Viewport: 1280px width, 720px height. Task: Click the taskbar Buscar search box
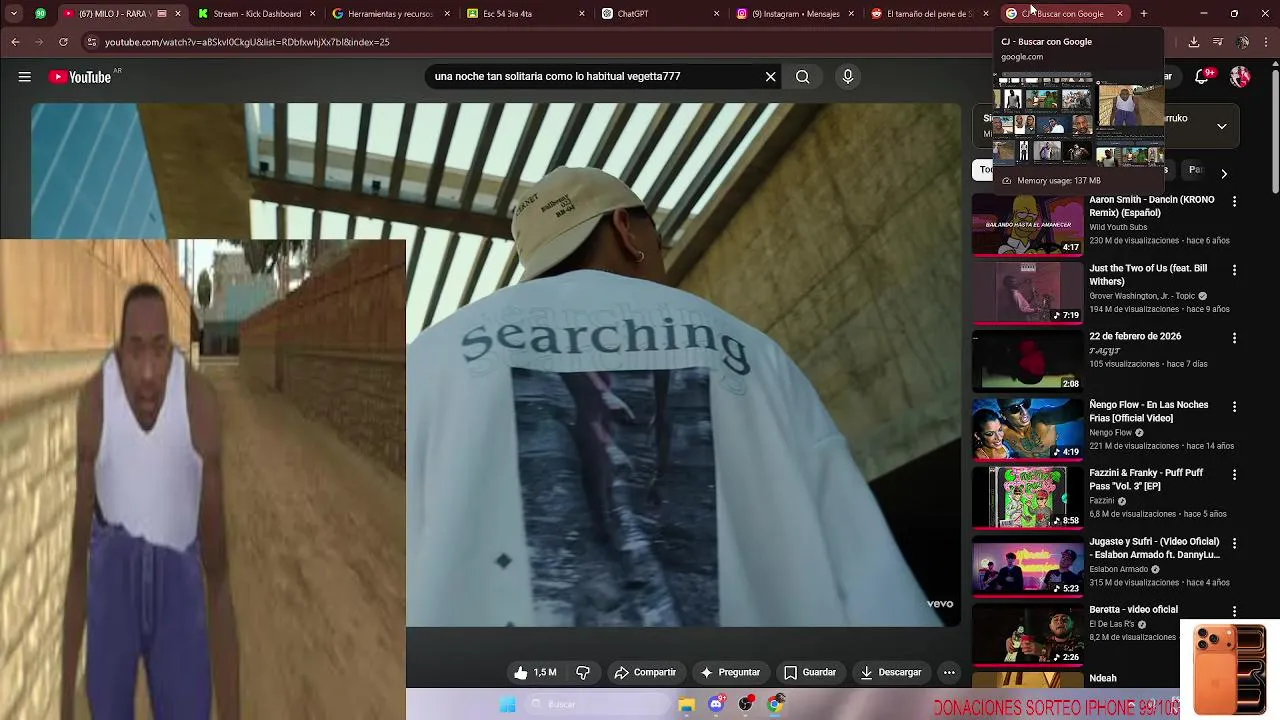coord(597,704)
